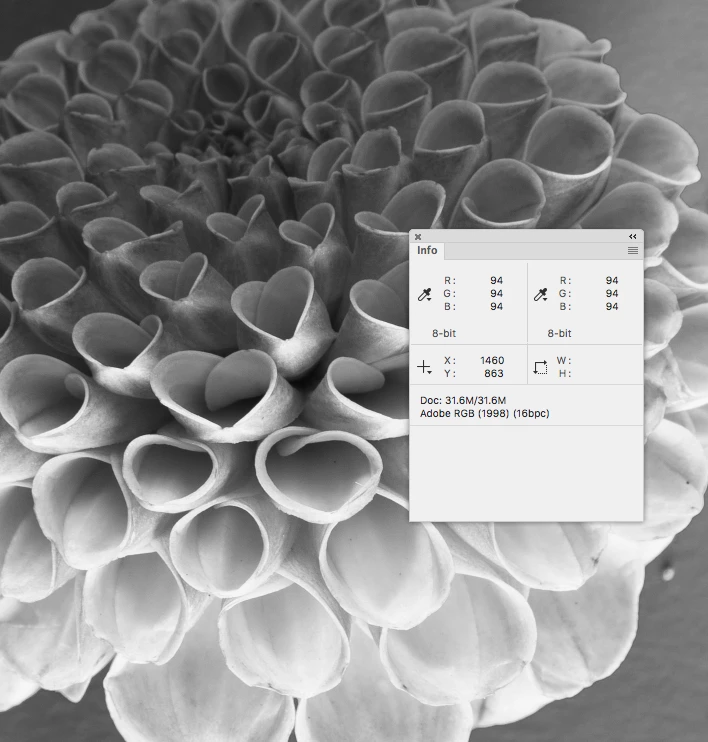Close the Info panel with the X icon
The image size is (708, 742).
pyautogui.click(x=417, y=237)
